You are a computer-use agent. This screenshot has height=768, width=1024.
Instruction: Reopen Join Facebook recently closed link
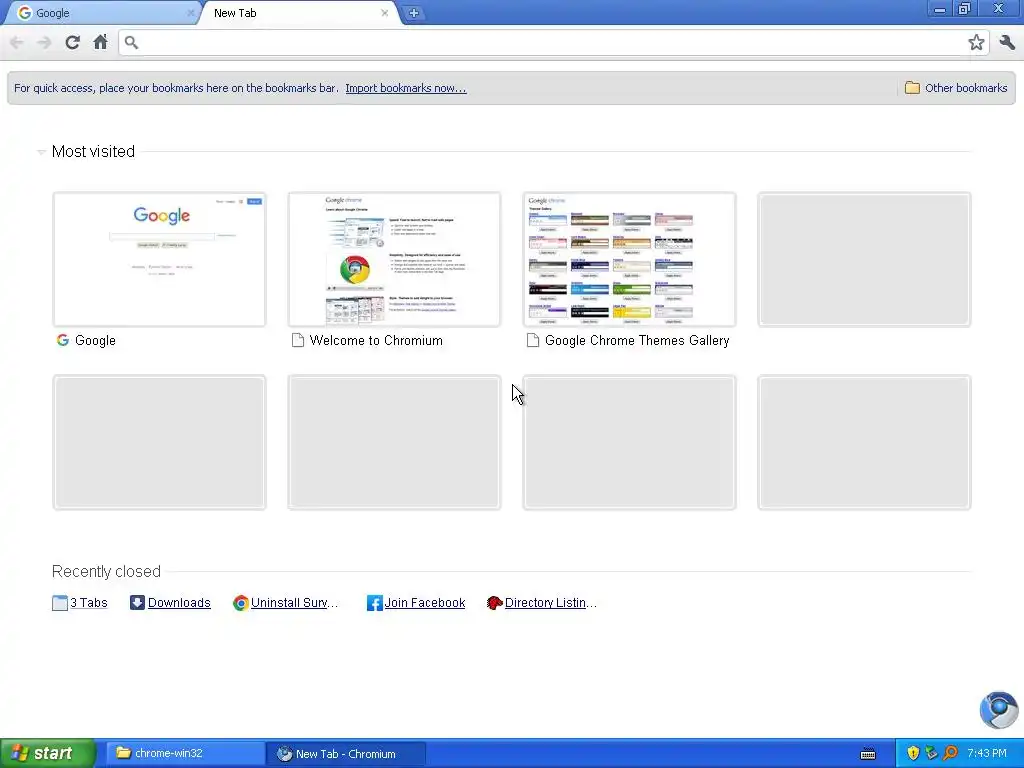click(424, 603)
